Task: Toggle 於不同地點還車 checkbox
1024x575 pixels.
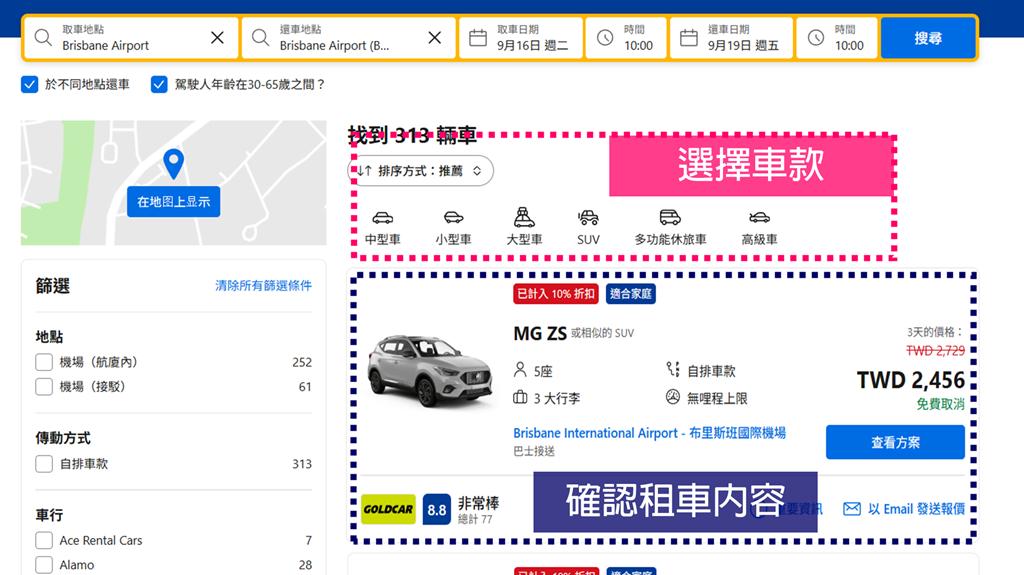Action: [x=29, y=84]
